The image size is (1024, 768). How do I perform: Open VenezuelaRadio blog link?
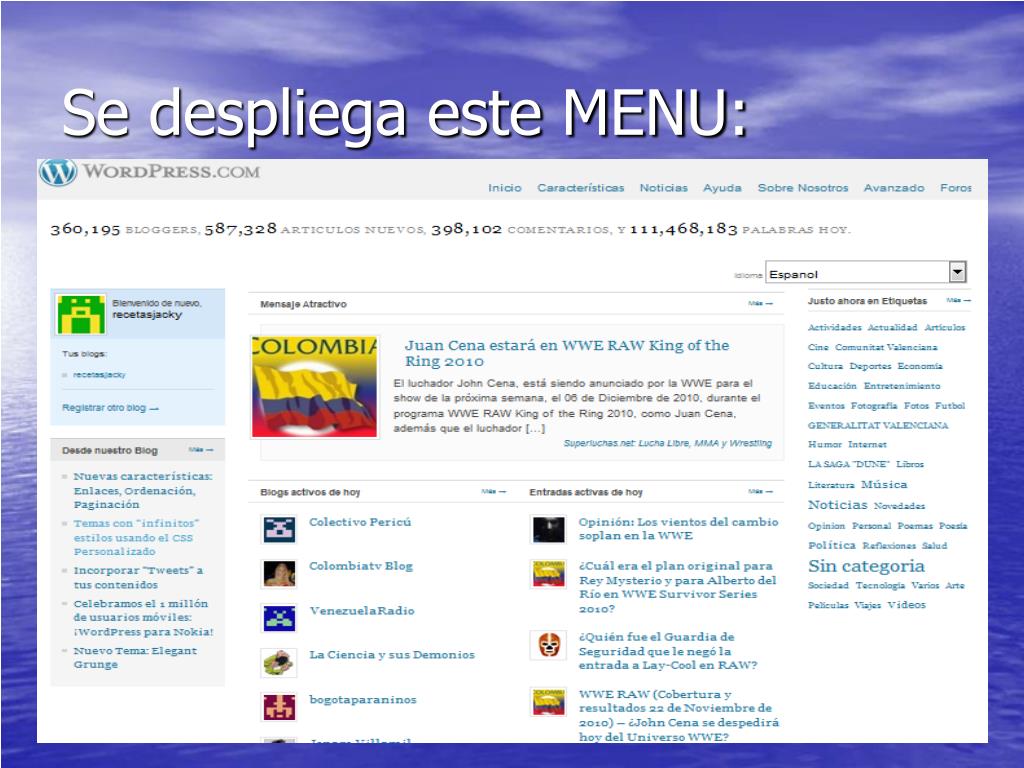click(x=362, y=611)
